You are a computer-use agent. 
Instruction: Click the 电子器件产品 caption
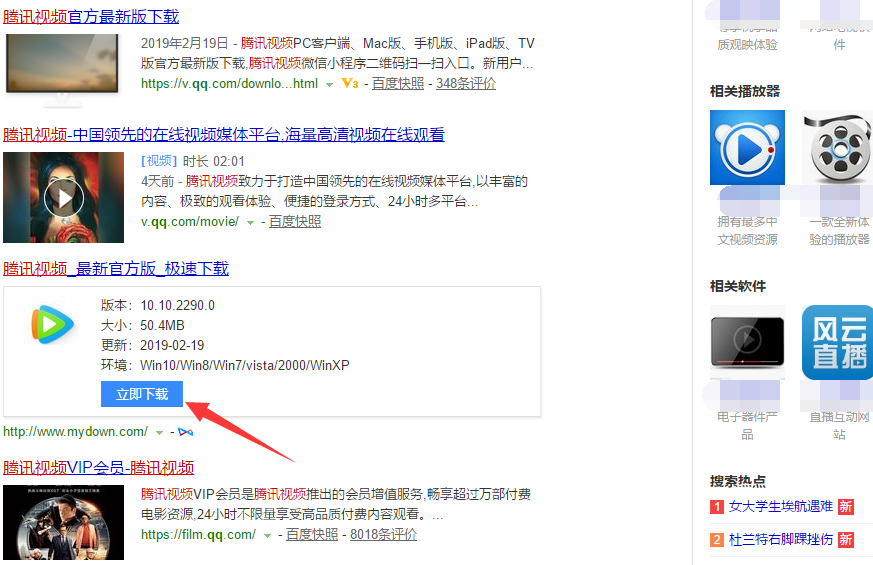click(x=747, y=425)
